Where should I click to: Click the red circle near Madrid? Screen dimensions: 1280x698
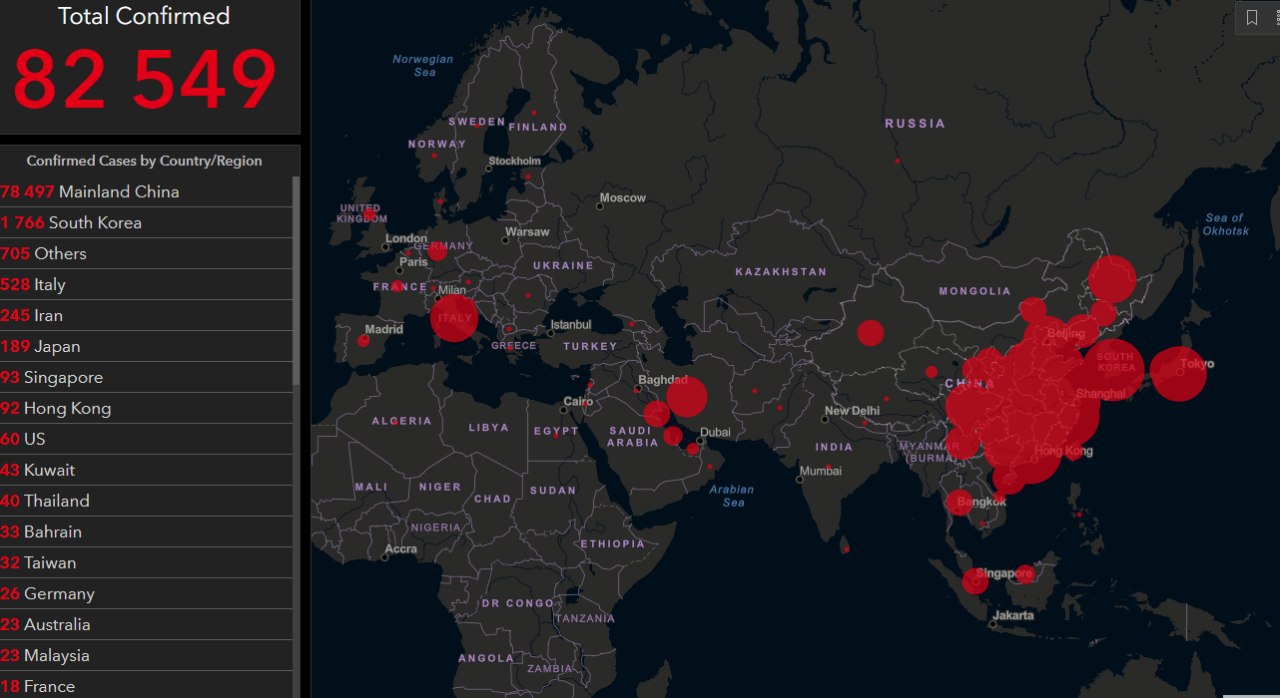(x=363, y=341)
